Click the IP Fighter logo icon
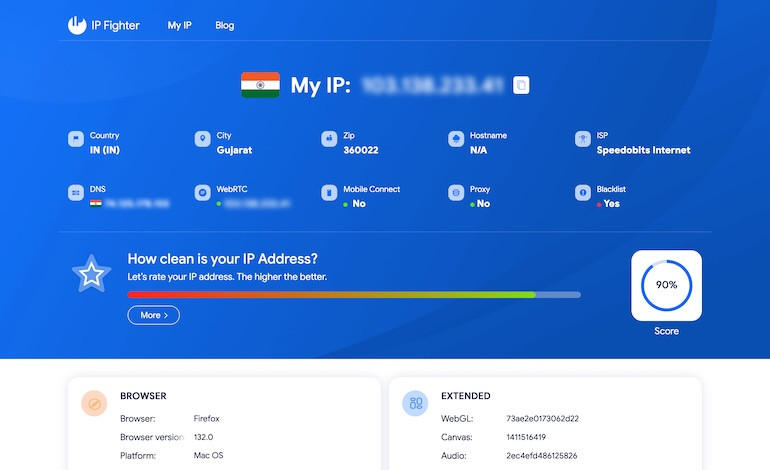The image size is (770, 470). pyautogui.click(x=78, y=25)
